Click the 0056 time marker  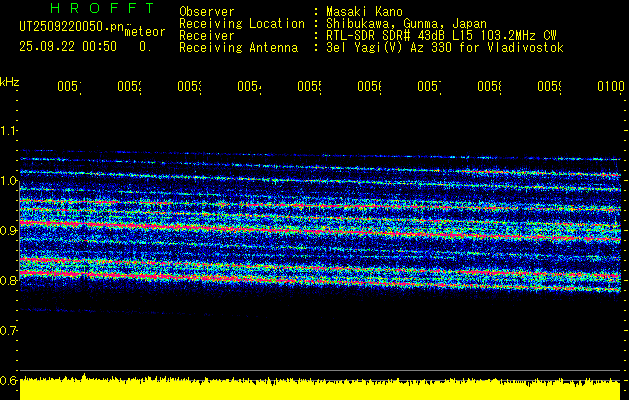[369, 86]
